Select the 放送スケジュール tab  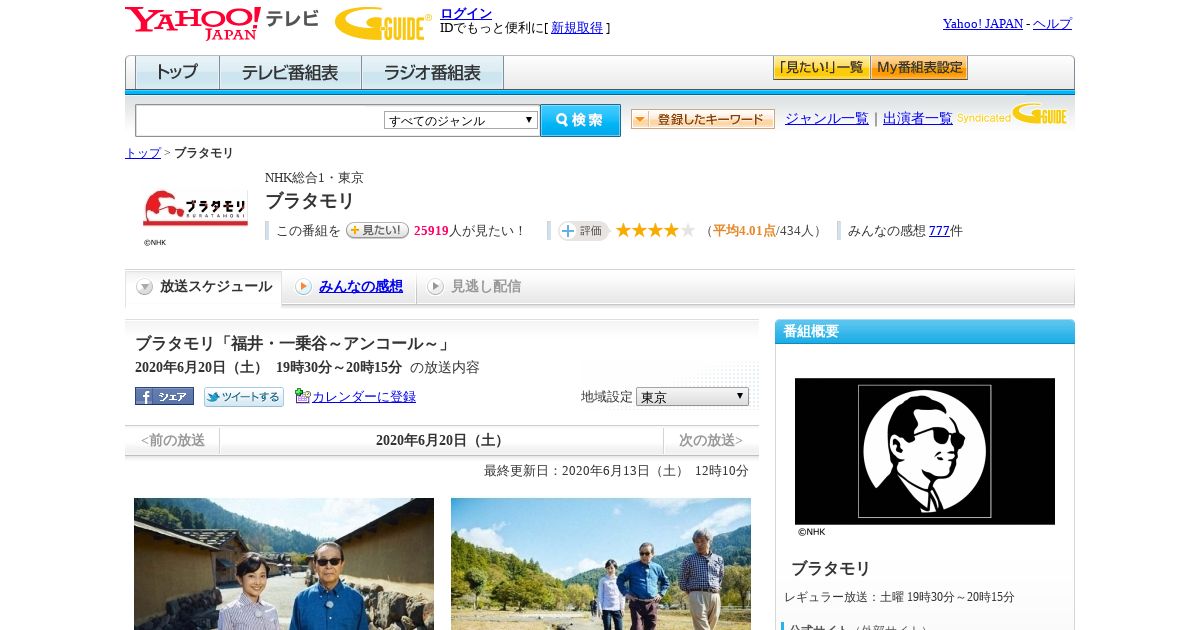[204, 287]
